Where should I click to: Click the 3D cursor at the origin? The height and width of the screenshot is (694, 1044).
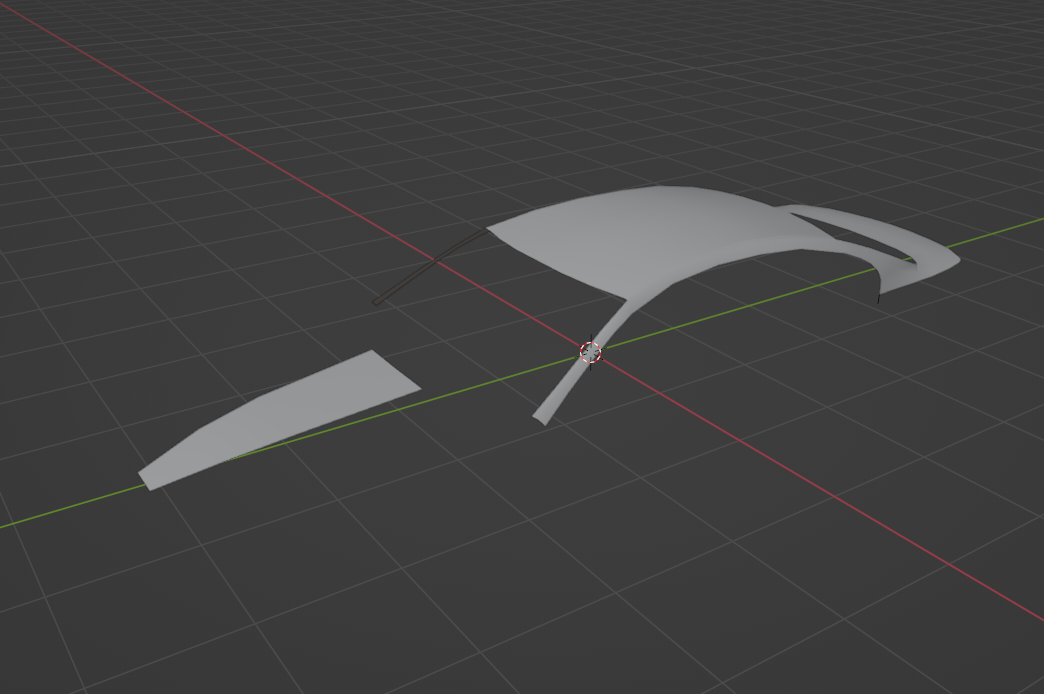pos(591,352)
